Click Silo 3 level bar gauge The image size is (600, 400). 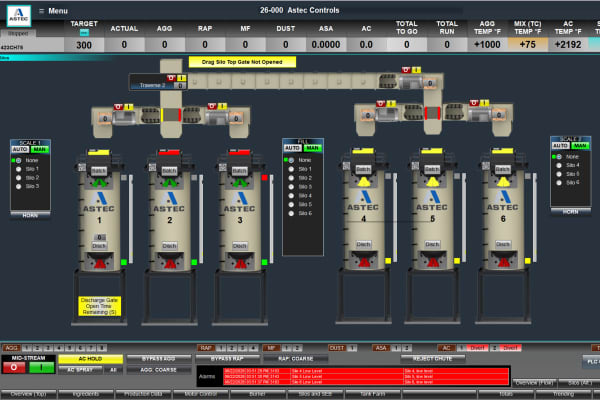[272, 219]
